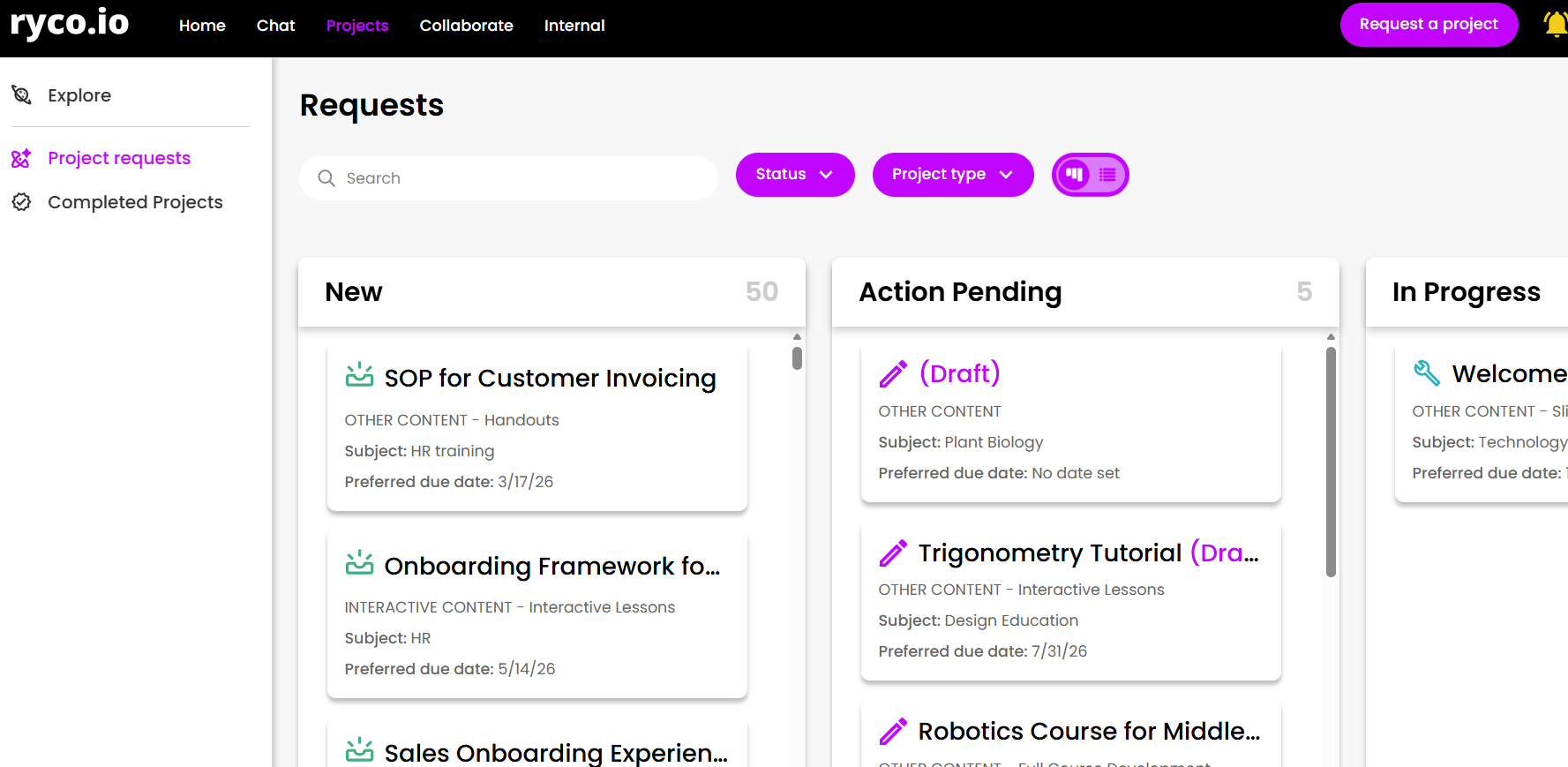Click 'Subject: HR training' text
Viewport: 1568px width, 767px height.
pos(419,451)
